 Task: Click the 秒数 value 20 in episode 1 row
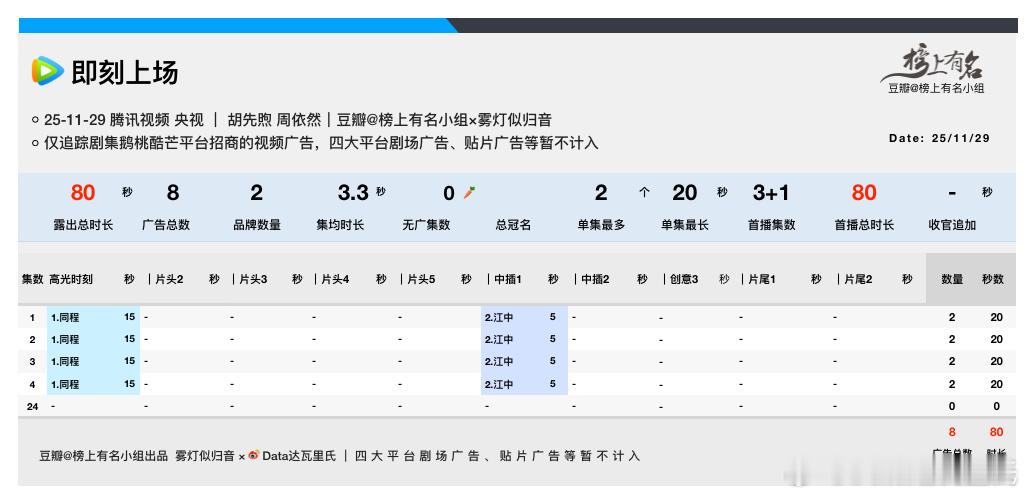997,317
